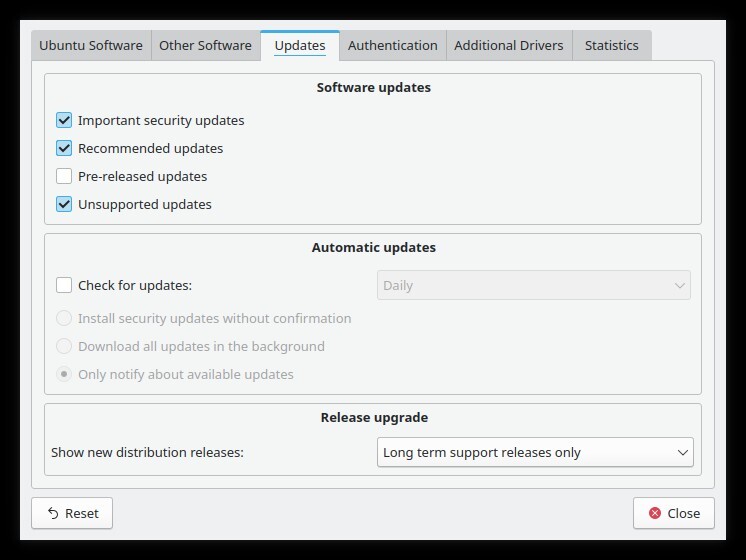Show the Statistics tab
Image resolution: width=746 pixels, height=560 pixels.
611,46
